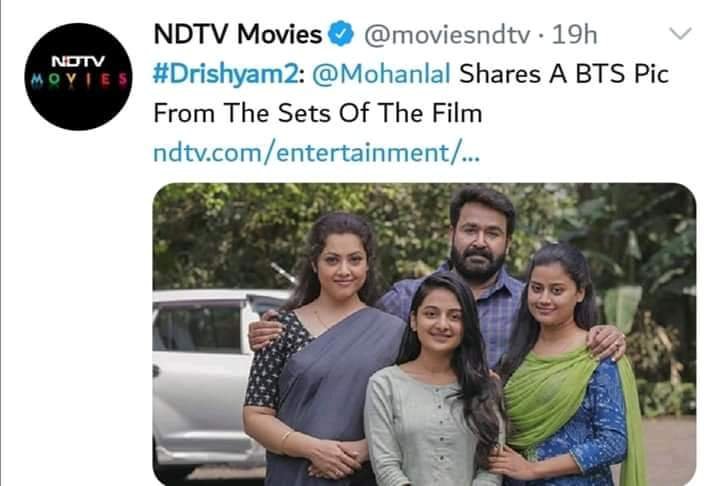Open the NDTV Movies profile avatar

(79, 77)
